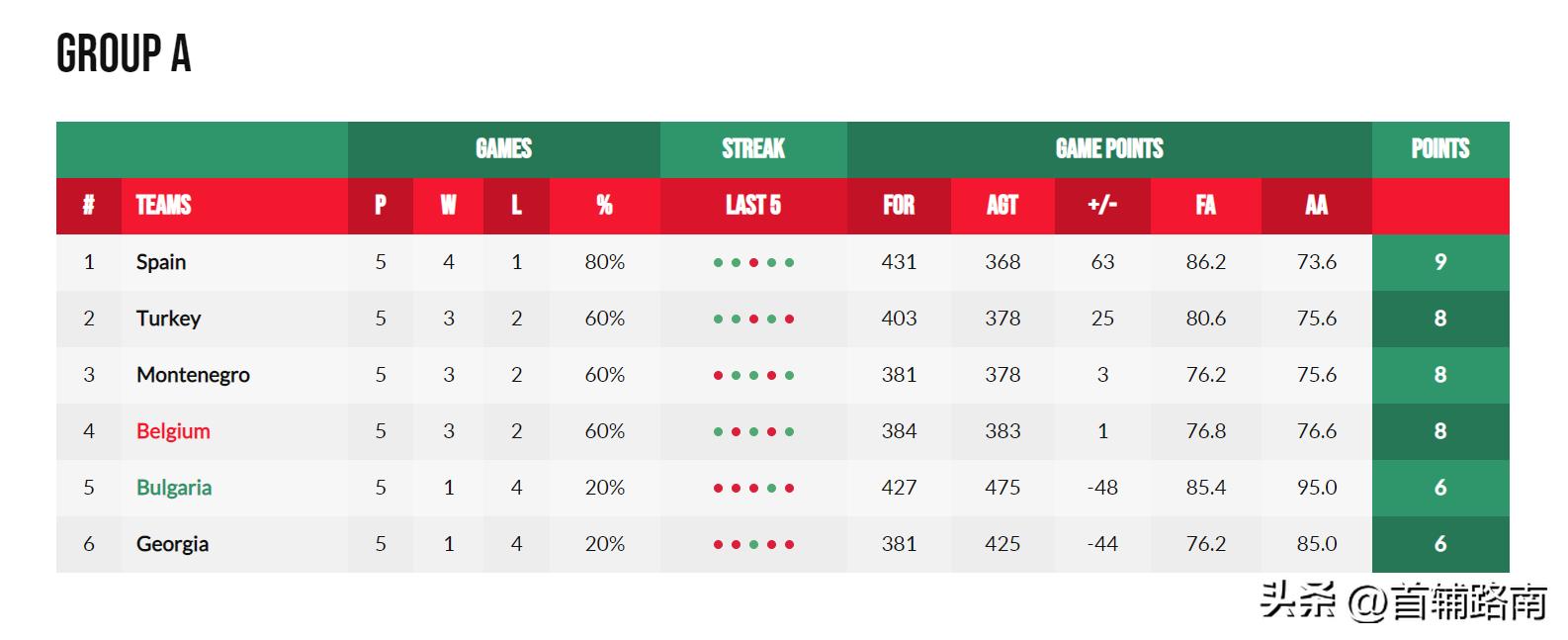Select Montenegro in the standings
The width and height of the screenshot is (1568, 640).
pos(193,375)
